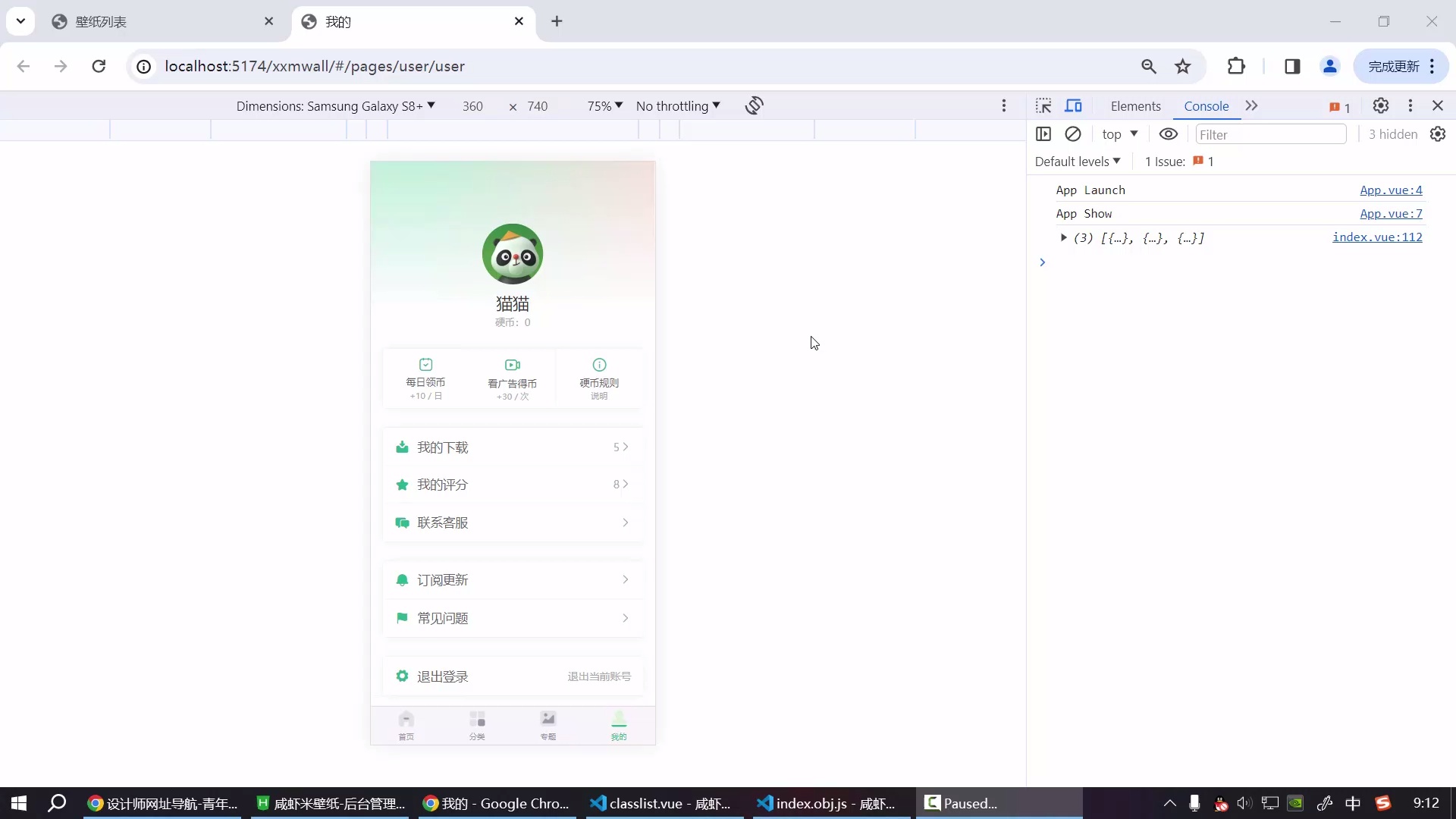Screen dimensions: 1456x819
Task: Switch to the Elements tab
Action: 1135,106
